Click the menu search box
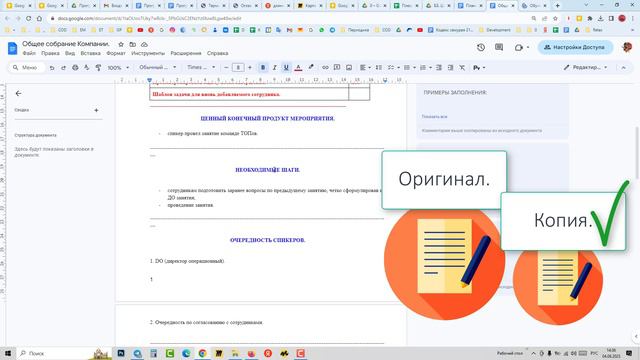This screenshot has width=640, height=360. pos(26,68)
